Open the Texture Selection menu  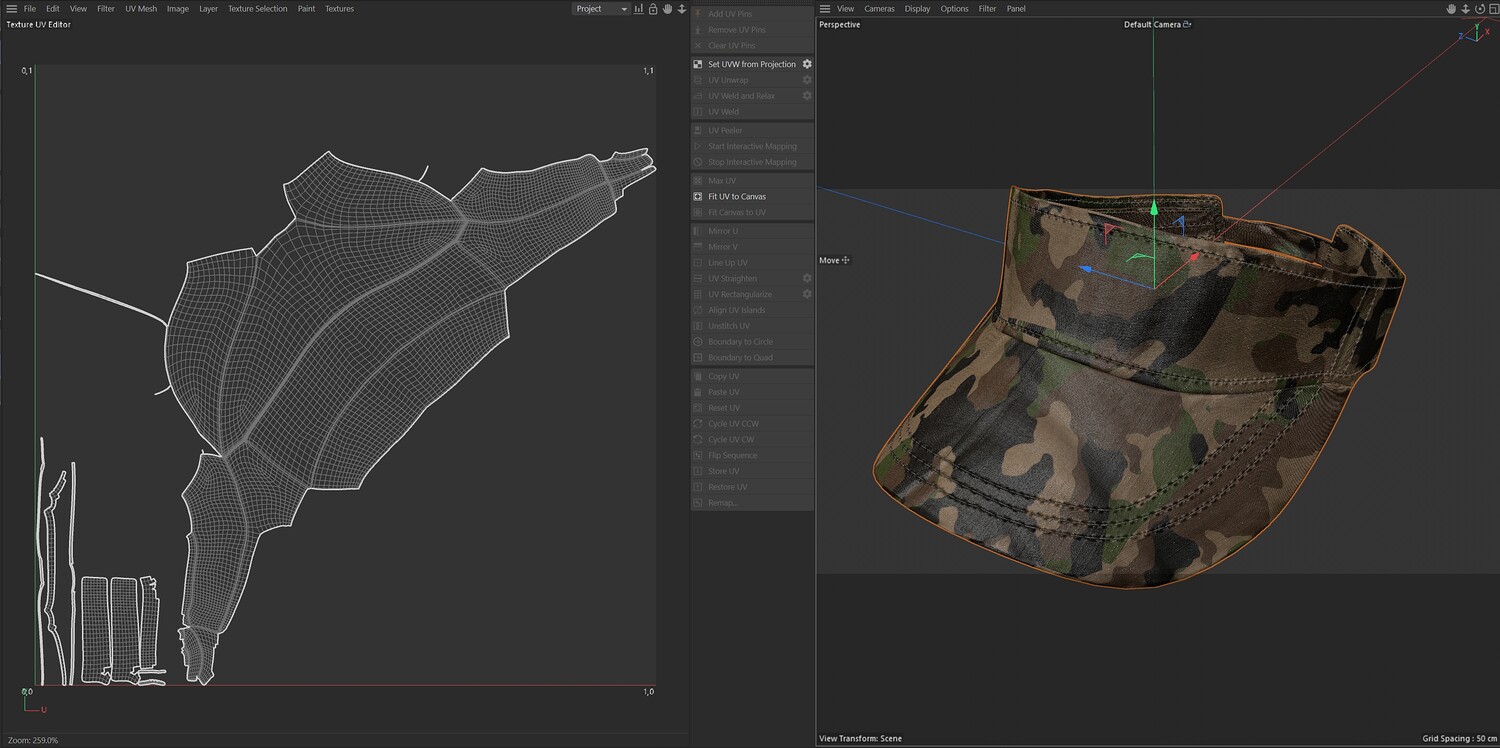257,9
